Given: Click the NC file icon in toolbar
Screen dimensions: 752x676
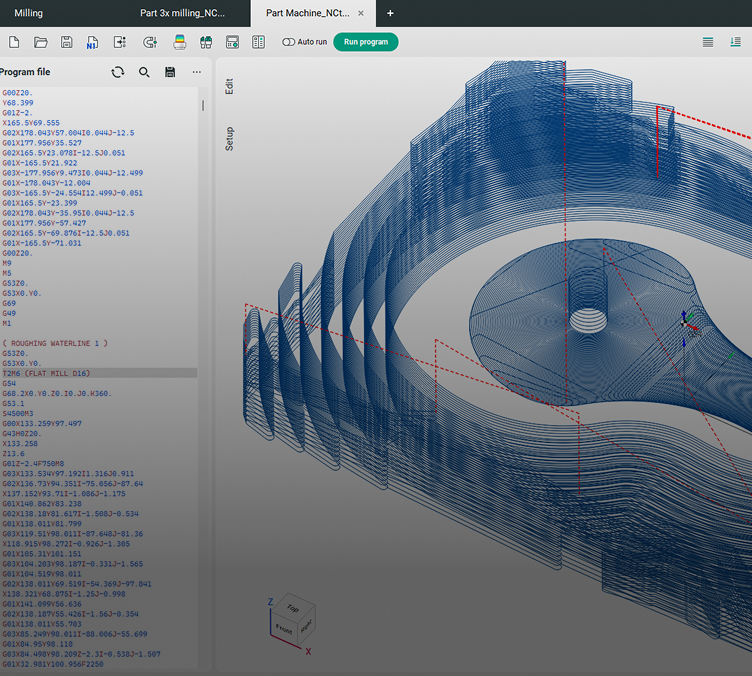Looking at the screenshot, I should click(92, 42).
